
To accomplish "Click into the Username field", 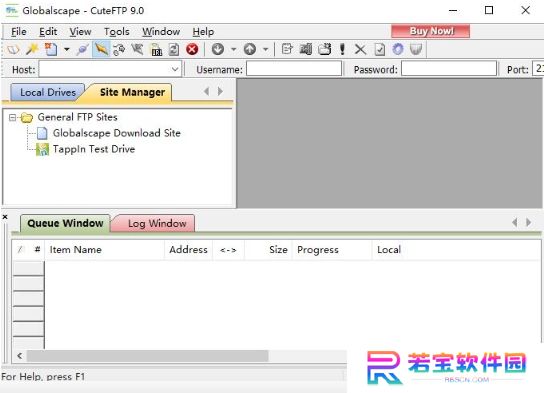I will tap(294, 69).
